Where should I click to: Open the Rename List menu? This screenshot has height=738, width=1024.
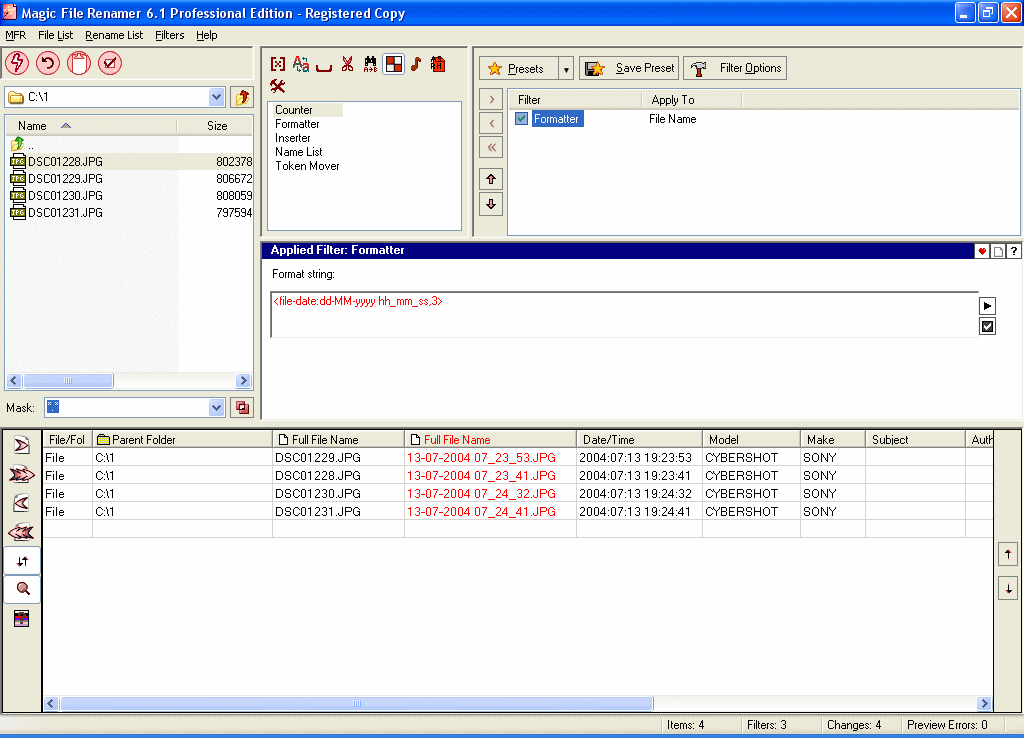coord(114,35)
